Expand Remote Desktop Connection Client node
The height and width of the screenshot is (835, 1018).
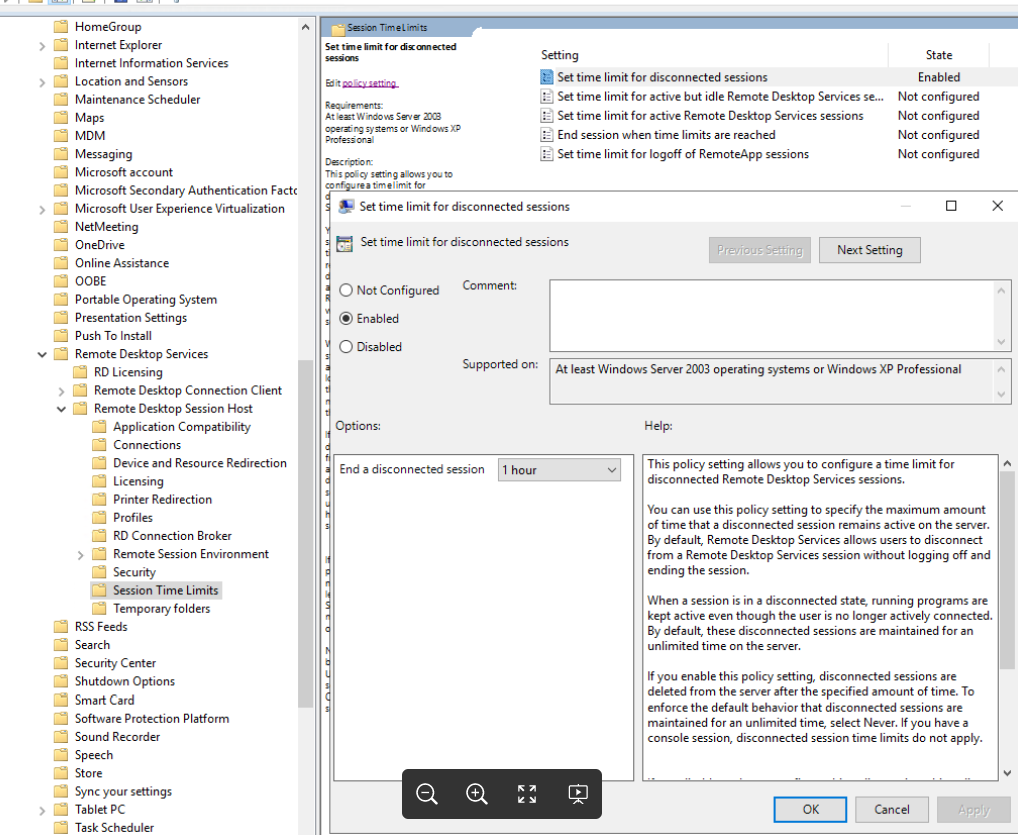pyautogui.click(x=61, y=392)
